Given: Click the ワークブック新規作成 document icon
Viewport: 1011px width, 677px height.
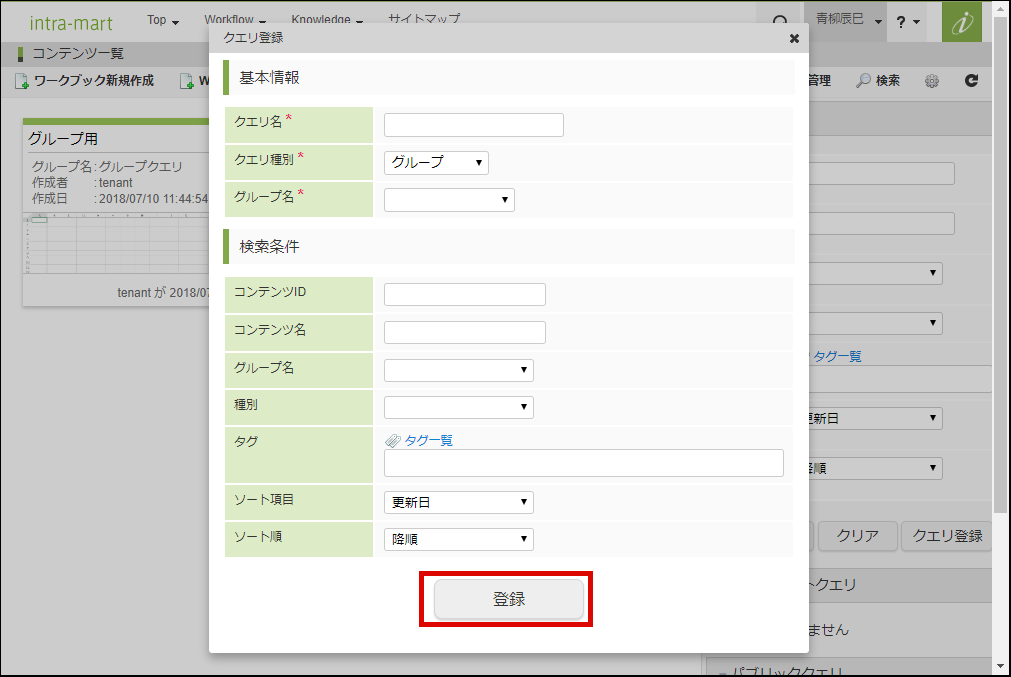Looking at the screenshot, I should click(x=22, y=81).
